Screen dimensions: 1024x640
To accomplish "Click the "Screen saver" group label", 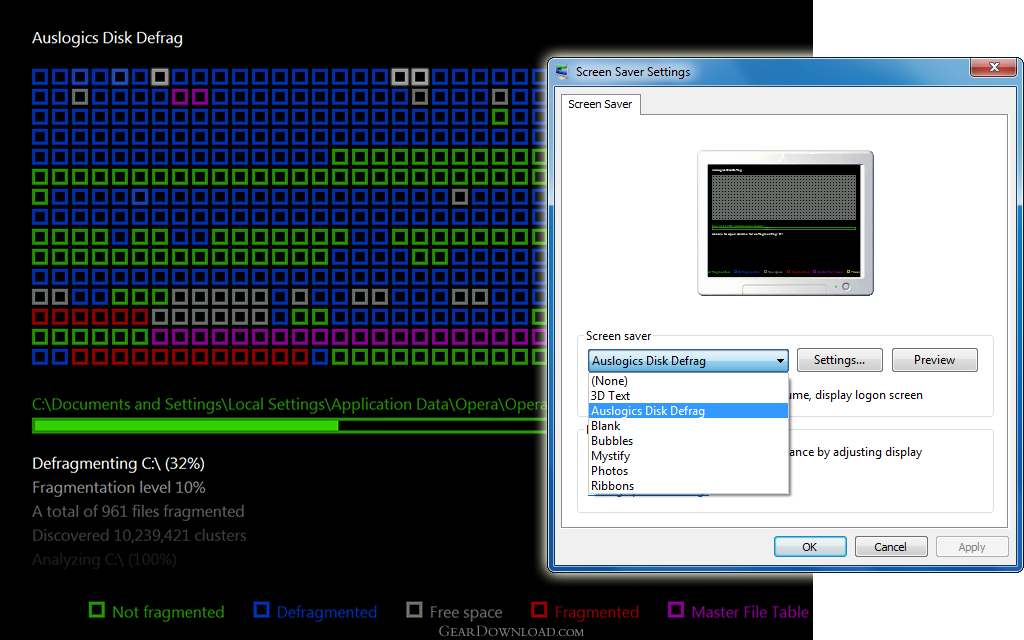I will click(618, 336).
